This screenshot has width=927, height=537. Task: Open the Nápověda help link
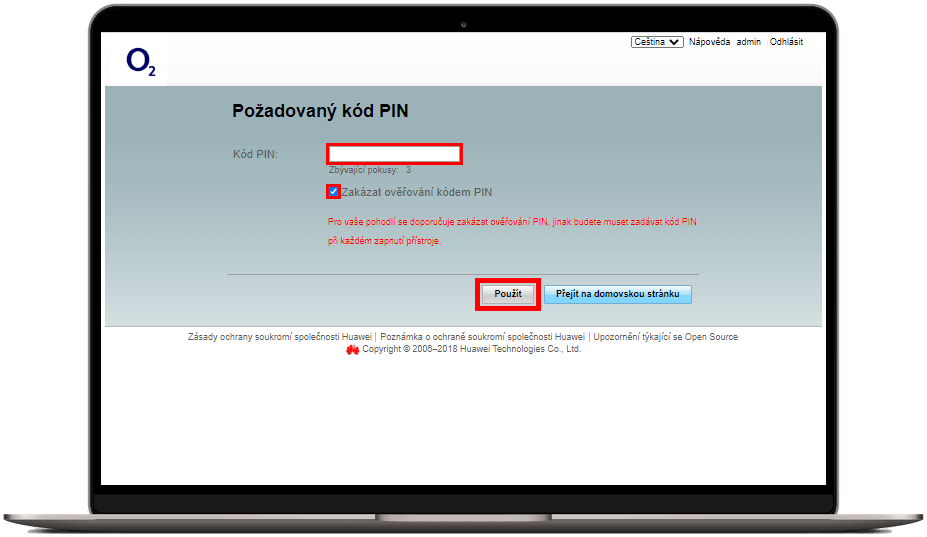(x=709, y=42)
